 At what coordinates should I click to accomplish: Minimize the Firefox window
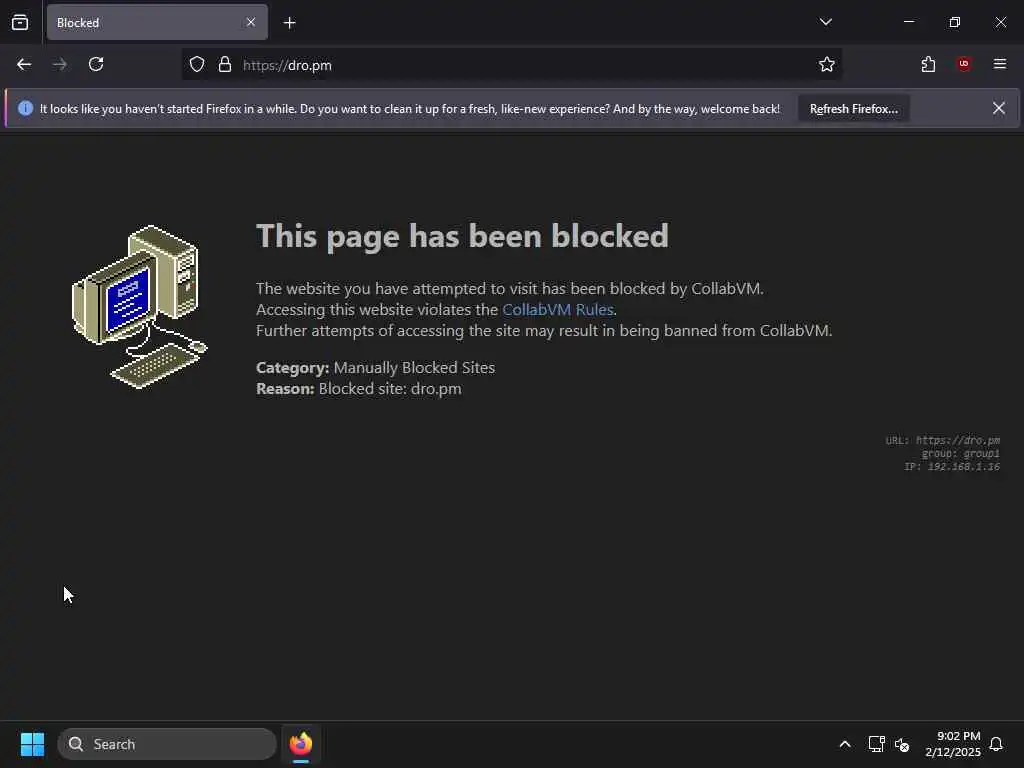pyautogui.click(x=908, y=22)
